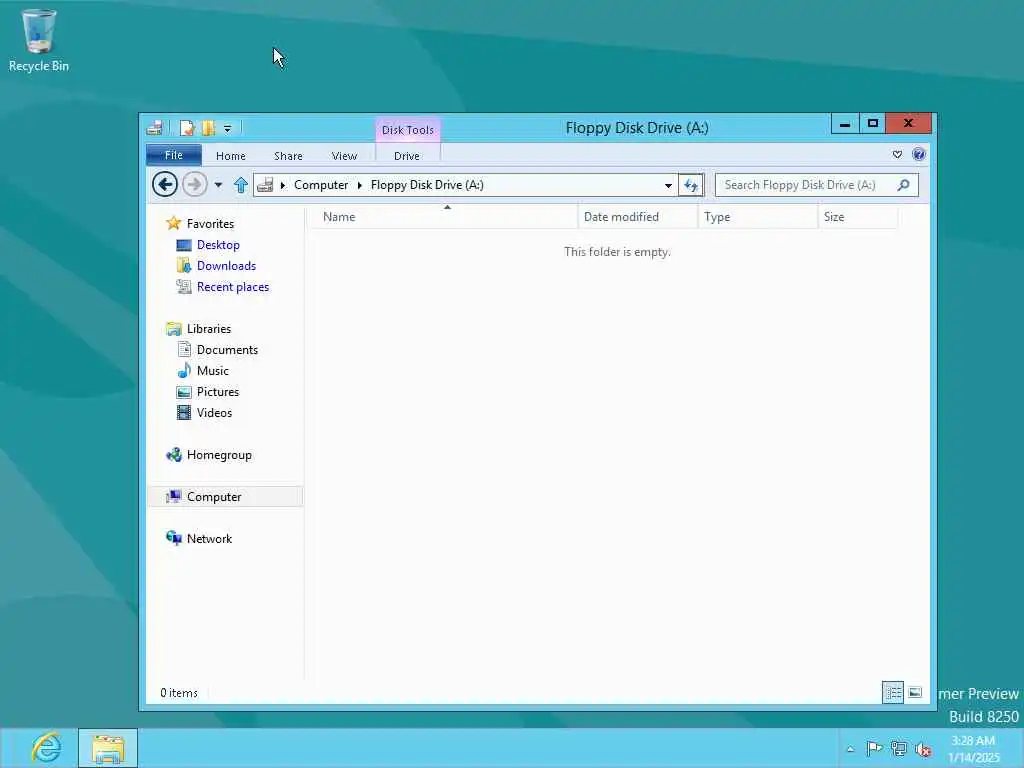
Task: Show hidden tray icons arrow
Action: click(x=850, y=749)
